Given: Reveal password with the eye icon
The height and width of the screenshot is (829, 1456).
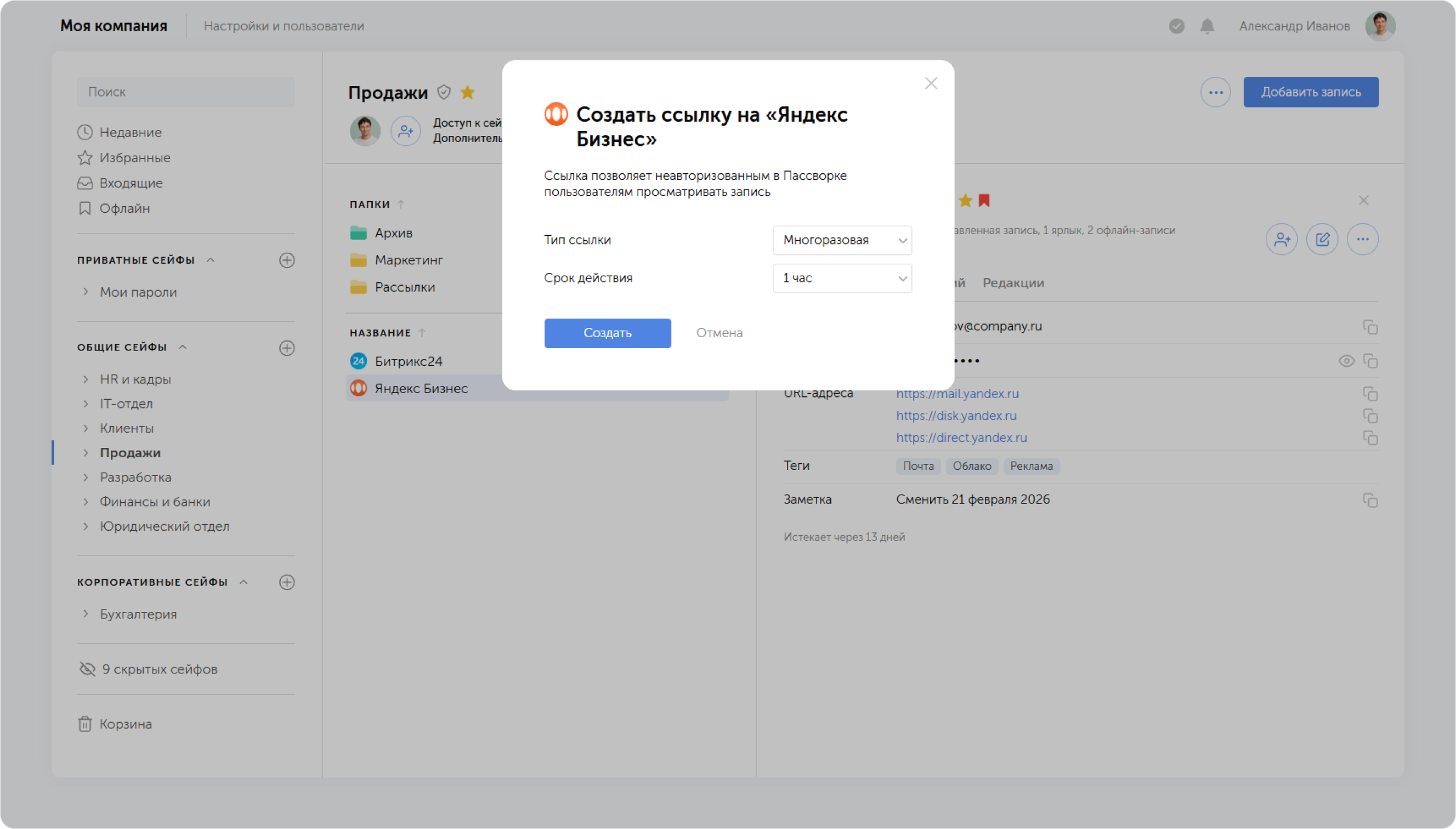Looking at the screenshot, I should click(x=1346, y=361).
